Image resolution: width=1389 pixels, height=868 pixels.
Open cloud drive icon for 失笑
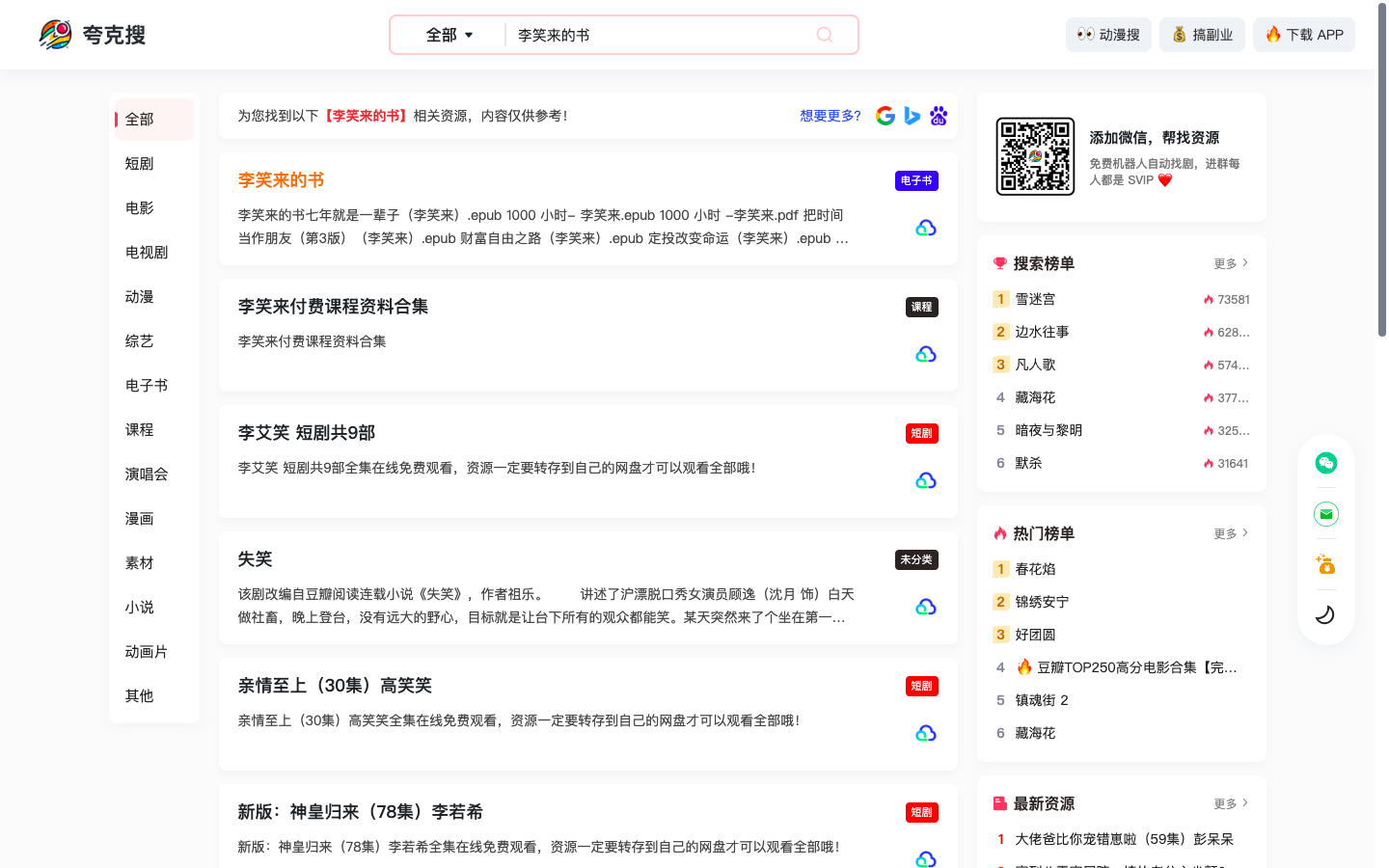click(926, 607)
